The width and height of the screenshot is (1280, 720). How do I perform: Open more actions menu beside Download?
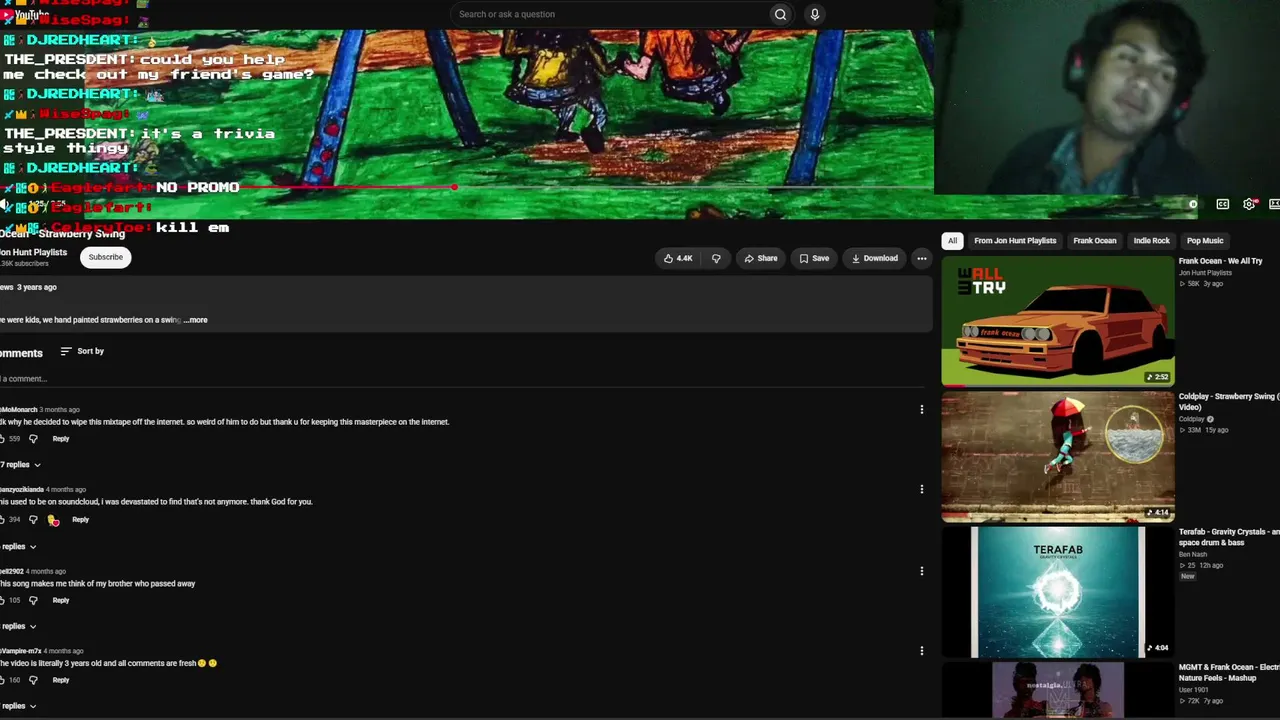click(922, 258)
